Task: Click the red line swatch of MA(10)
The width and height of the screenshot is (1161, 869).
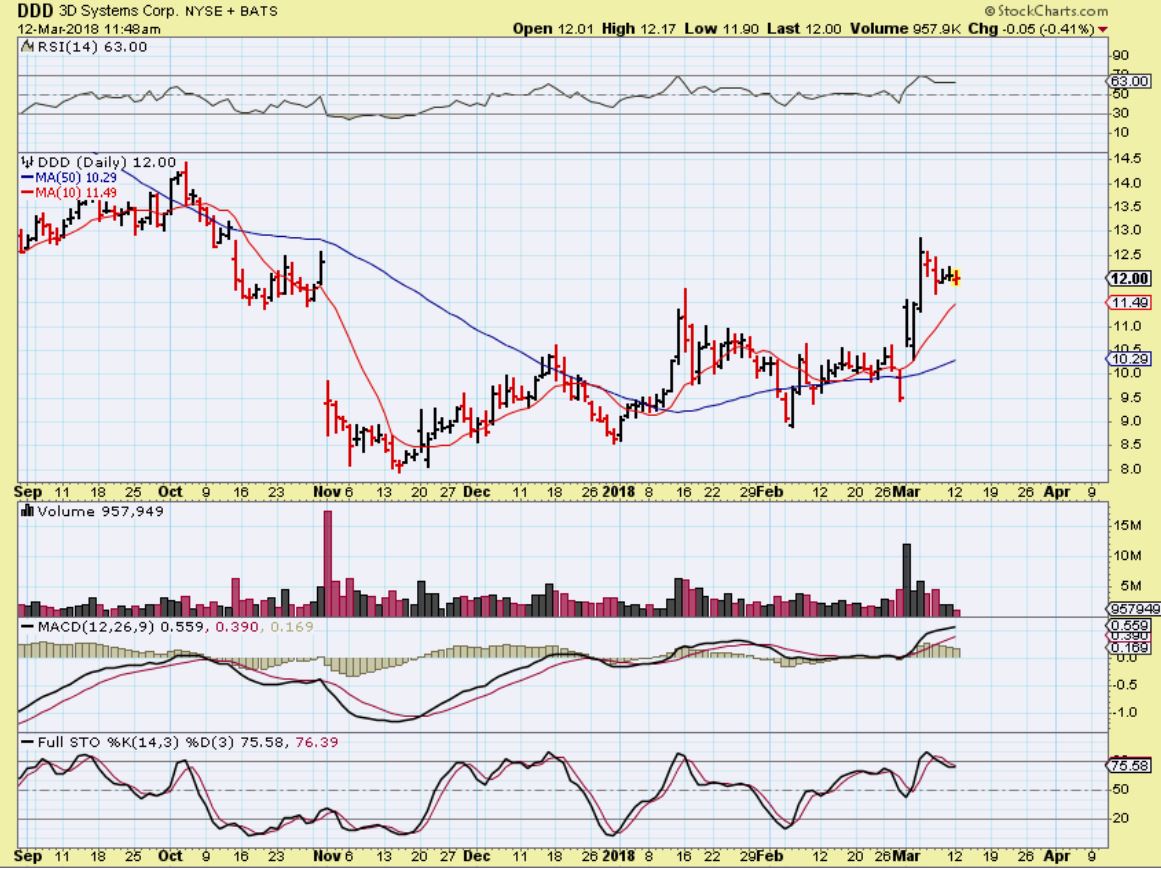Action: 27,192
